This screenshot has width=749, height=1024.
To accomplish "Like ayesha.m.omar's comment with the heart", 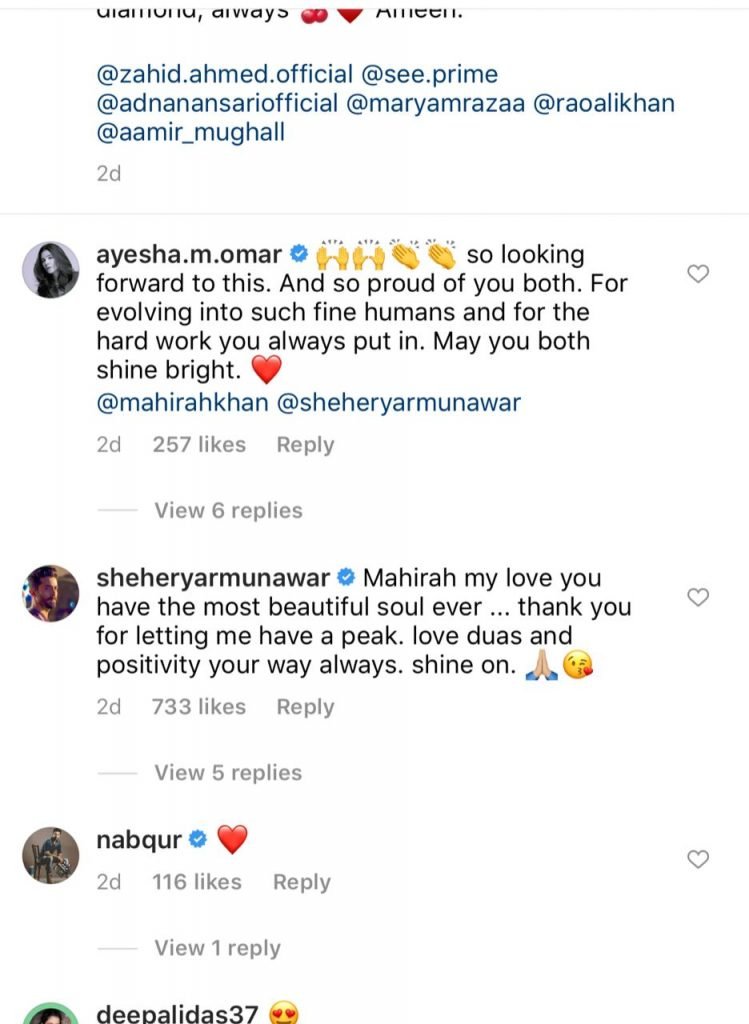I will [x=699, y=273].
